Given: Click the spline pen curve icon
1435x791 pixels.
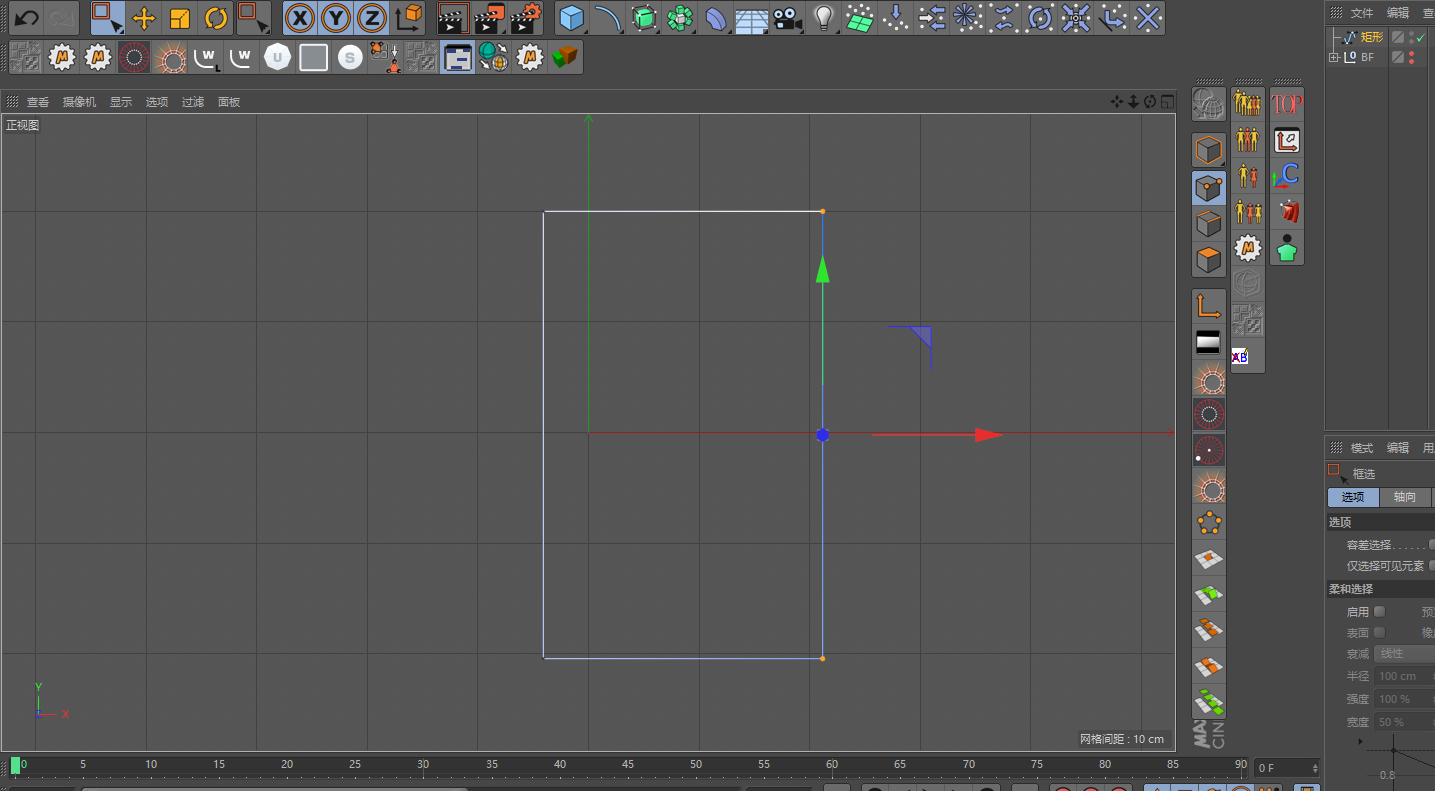Looking at the screenshot, I should pyautogui.click(x=607, y=18).
